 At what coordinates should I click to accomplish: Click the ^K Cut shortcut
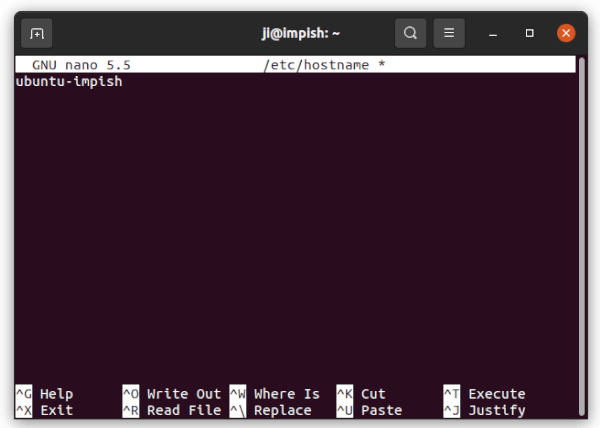(x=361, y=394)
